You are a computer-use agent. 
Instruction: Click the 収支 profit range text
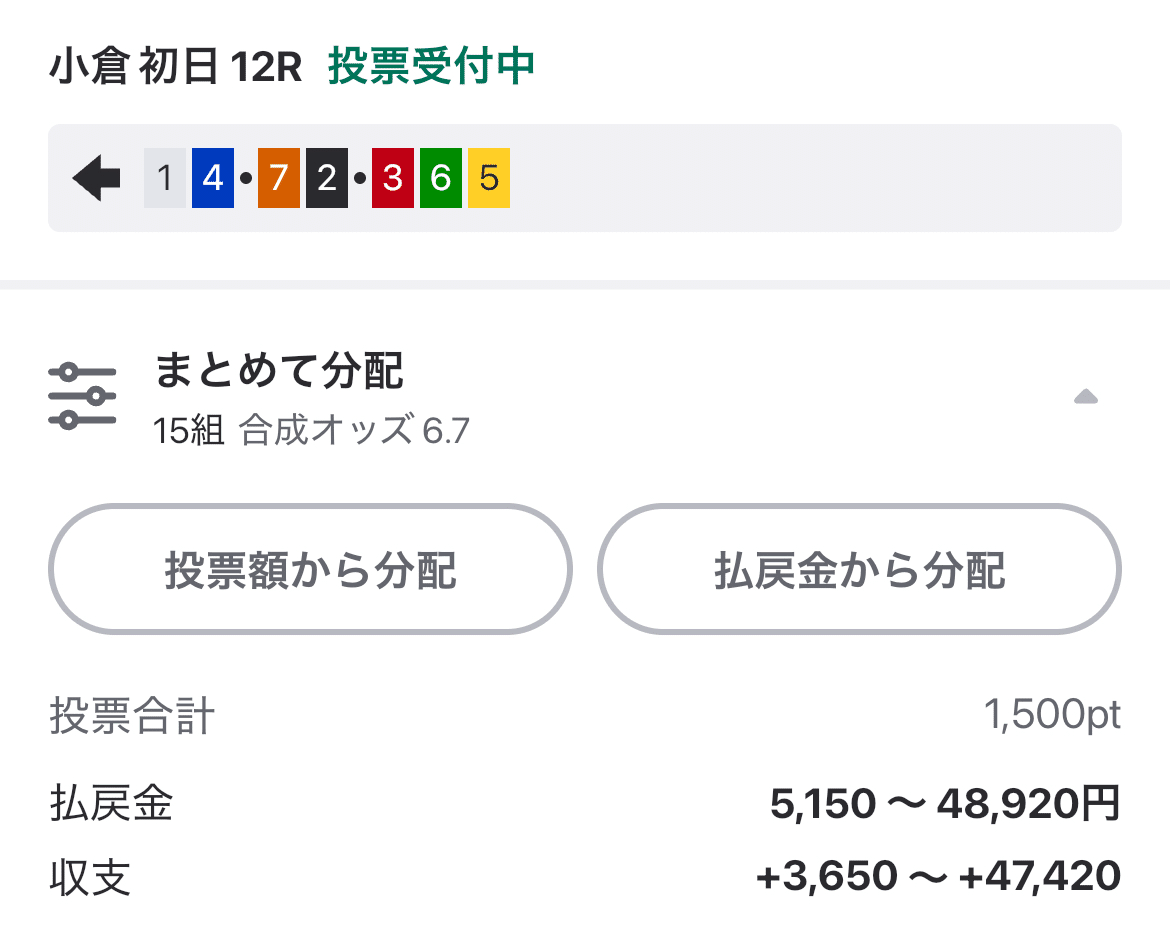click(x=934, y=874)
